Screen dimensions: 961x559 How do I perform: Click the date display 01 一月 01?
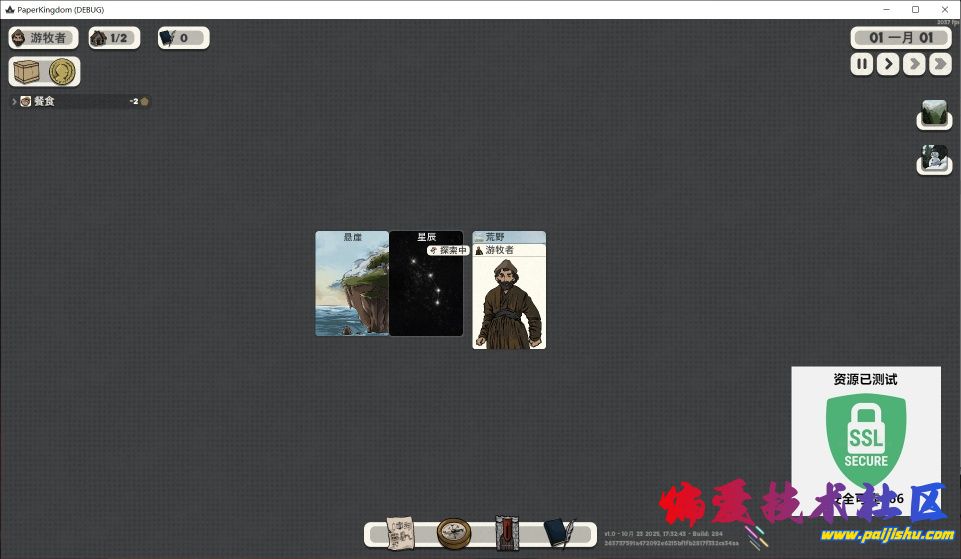click(x=900, y=38)
